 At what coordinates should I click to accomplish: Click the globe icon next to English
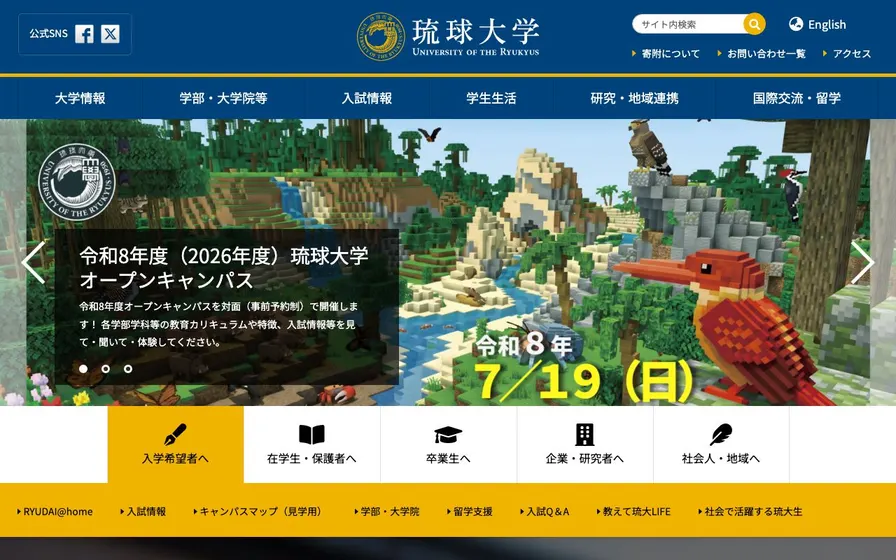pyautogui.click(x=795, y=24)
